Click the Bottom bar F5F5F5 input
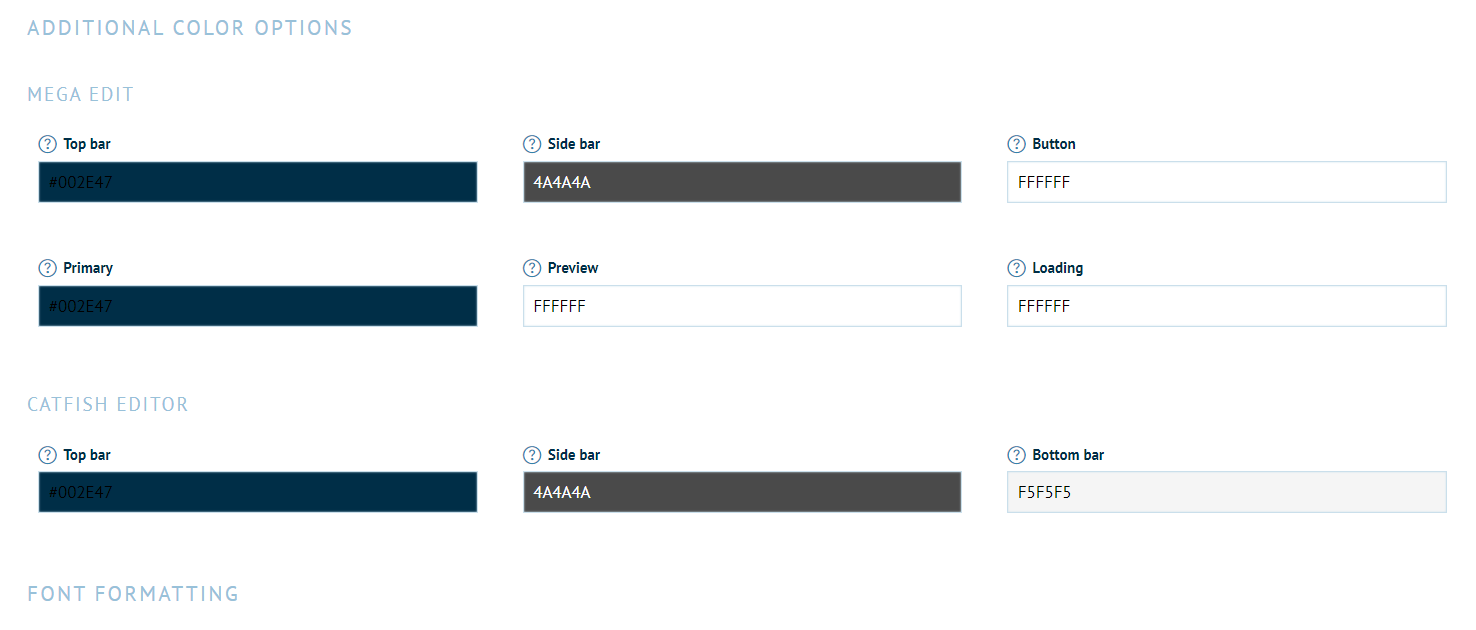This screenshot has height=630, width=1476. (1226, 492)
